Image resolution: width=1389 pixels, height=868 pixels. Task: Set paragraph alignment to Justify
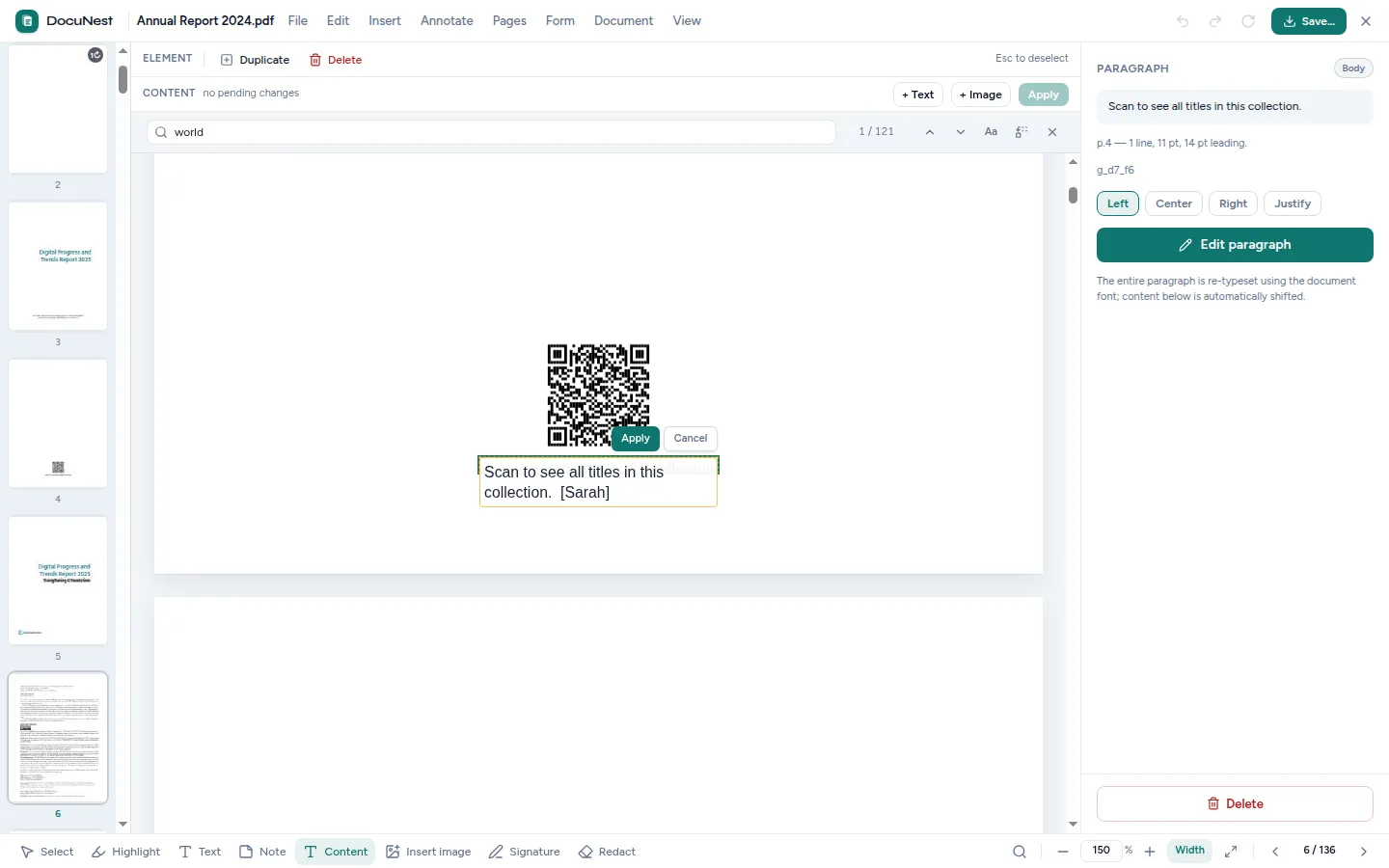[x=1293, y=203]
